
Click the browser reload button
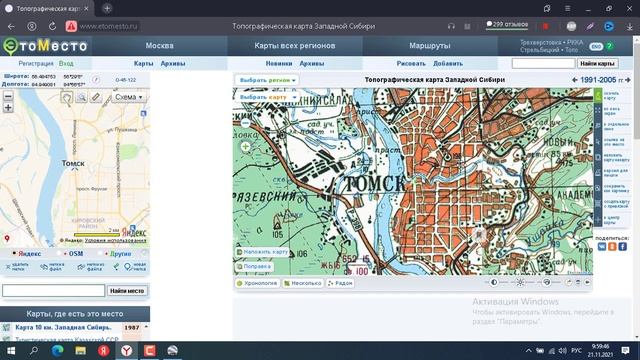(52, 26)
